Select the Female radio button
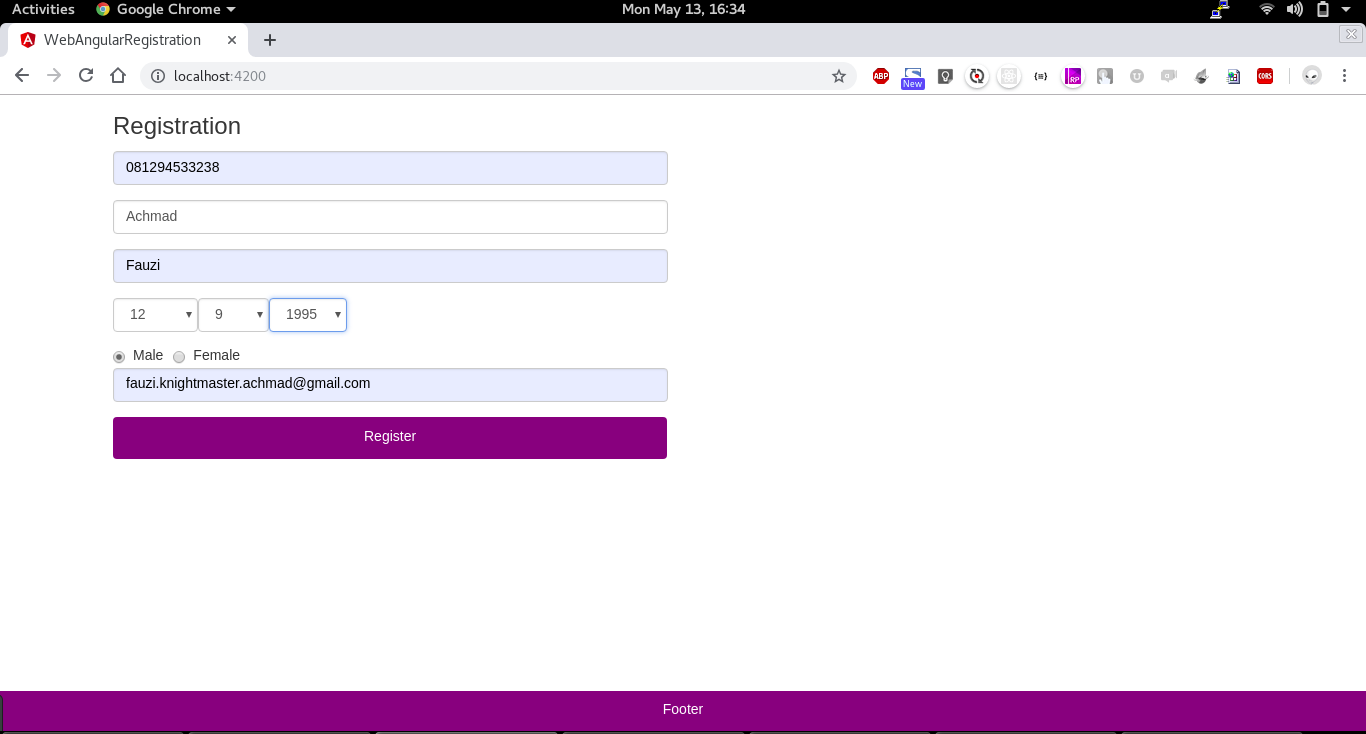 [x=179, y=357]
